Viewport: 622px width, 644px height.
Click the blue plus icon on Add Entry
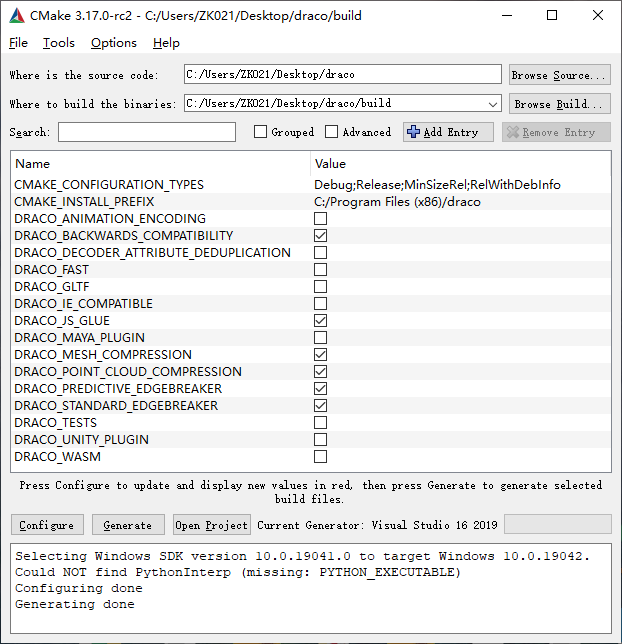[x=413, y=132]
